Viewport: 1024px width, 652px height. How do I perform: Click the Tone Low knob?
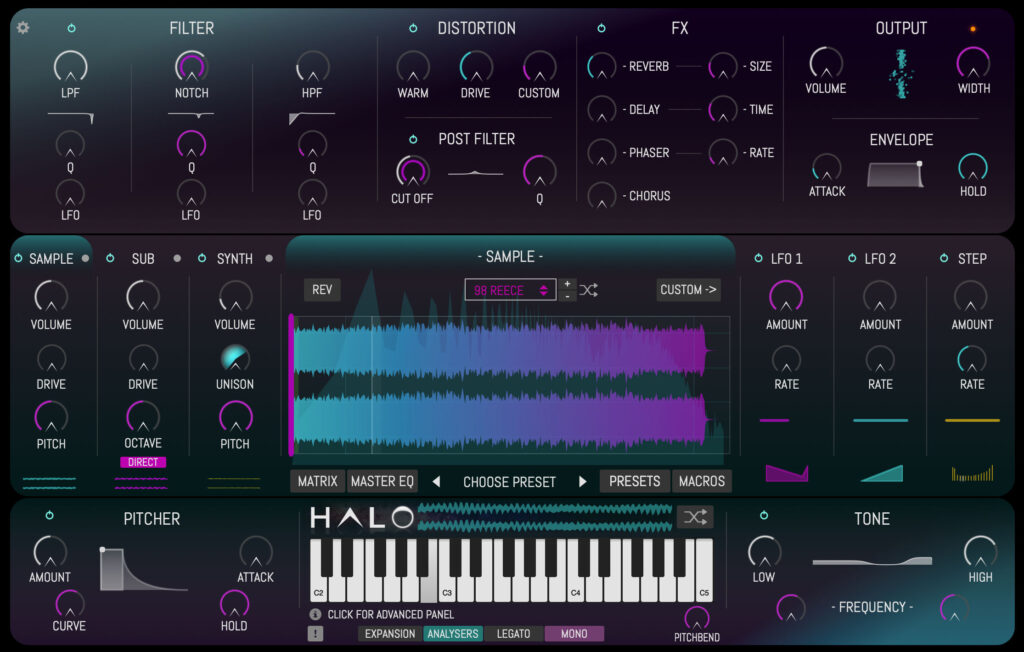764,552
